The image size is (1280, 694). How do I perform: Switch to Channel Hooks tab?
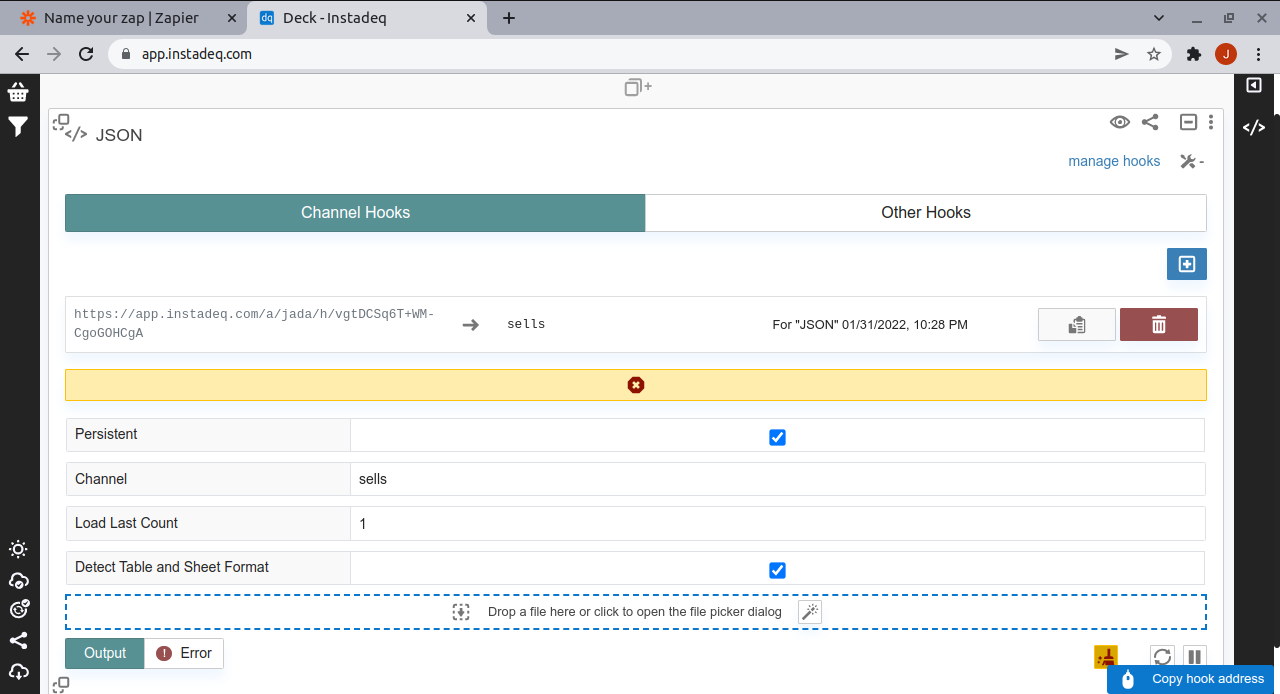click(x=355, y=212)
